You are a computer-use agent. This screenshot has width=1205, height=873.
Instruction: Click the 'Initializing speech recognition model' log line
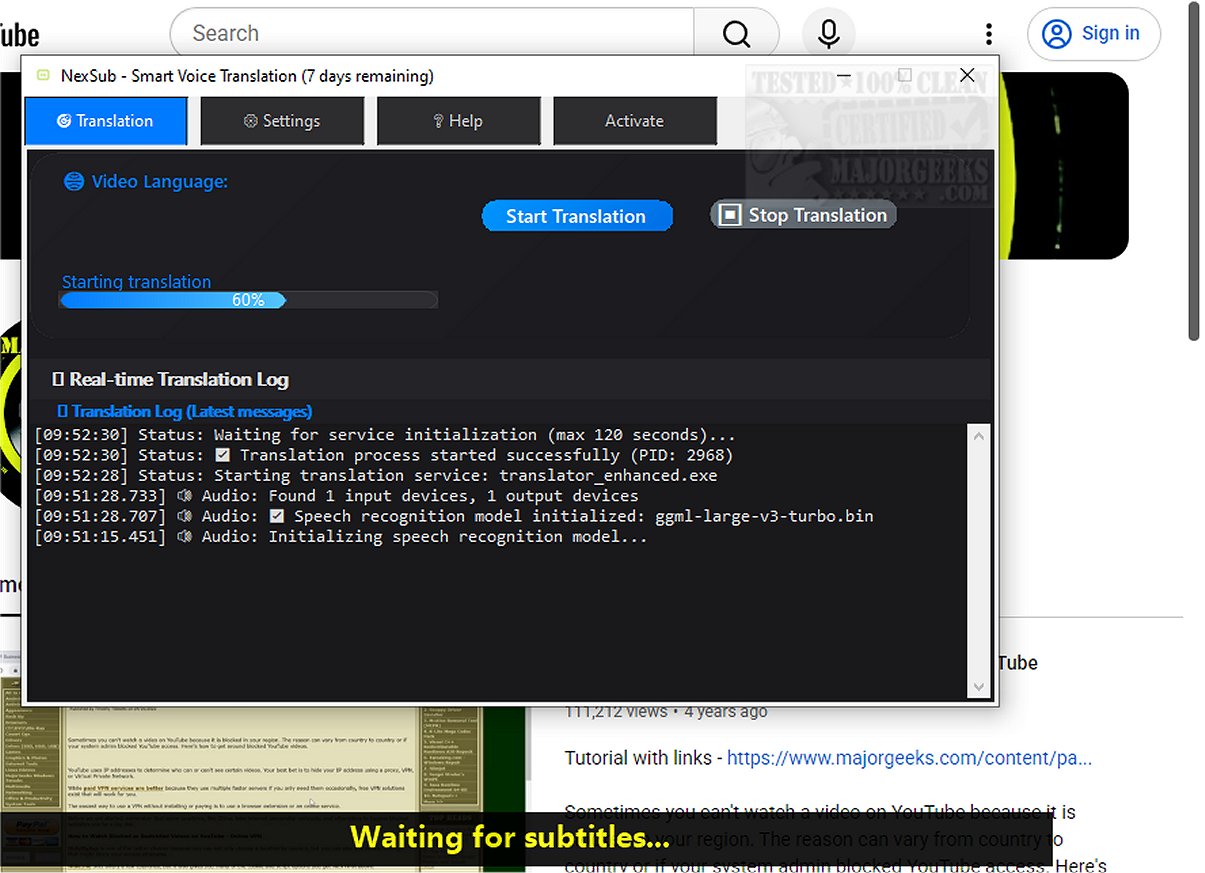(x=341, y=537)
